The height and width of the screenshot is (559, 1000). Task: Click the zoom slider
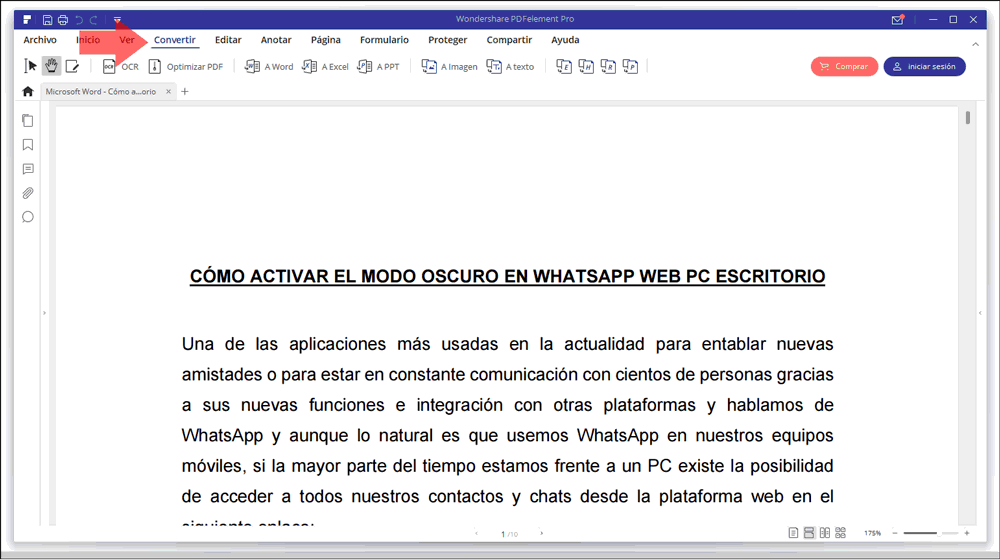click(930, 533)
